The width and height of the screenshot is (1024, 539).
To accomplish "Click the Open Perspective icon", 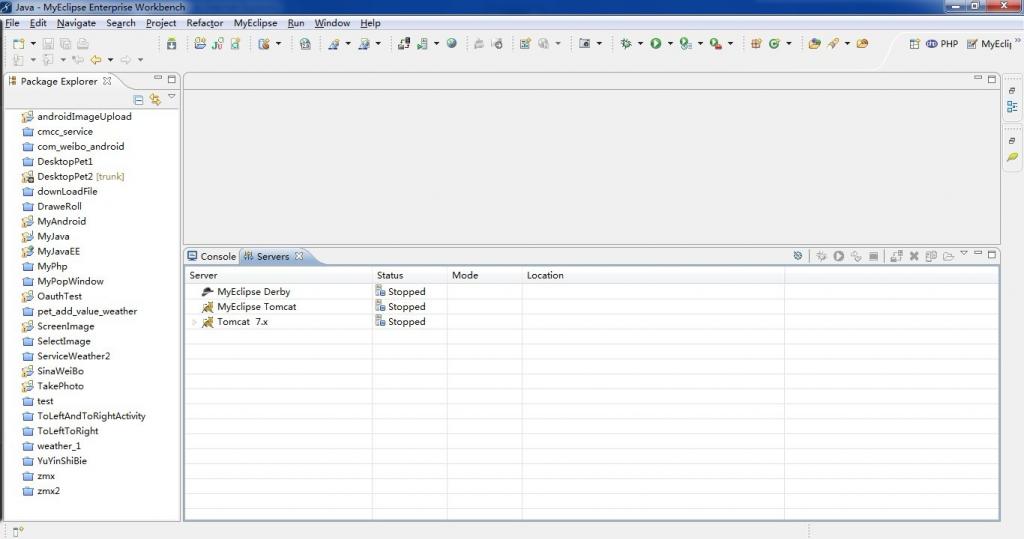I will coord(914,44).
